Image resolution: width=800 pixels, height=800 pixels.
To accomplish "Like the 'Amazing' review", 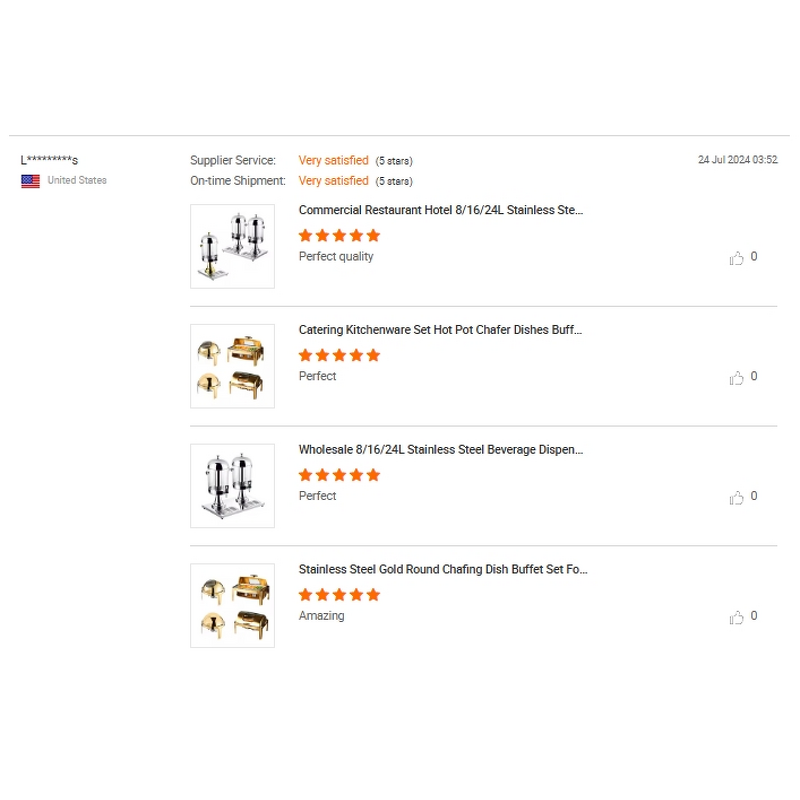I will coord(737,618).
